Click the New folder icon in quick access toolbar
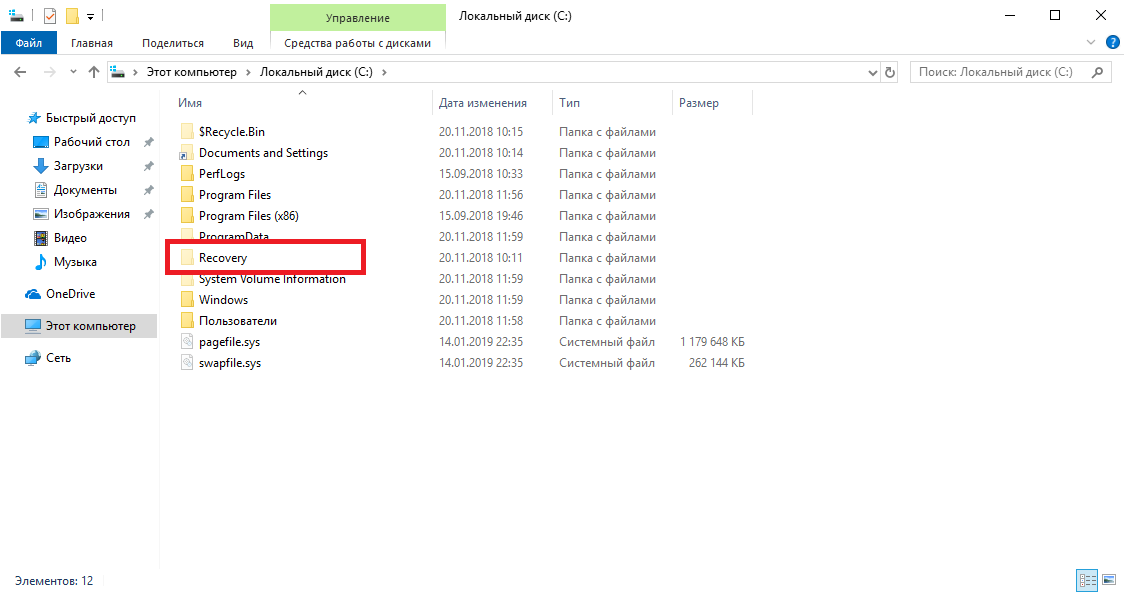This screenshot has height=593, width=1125. click(72, 16)
